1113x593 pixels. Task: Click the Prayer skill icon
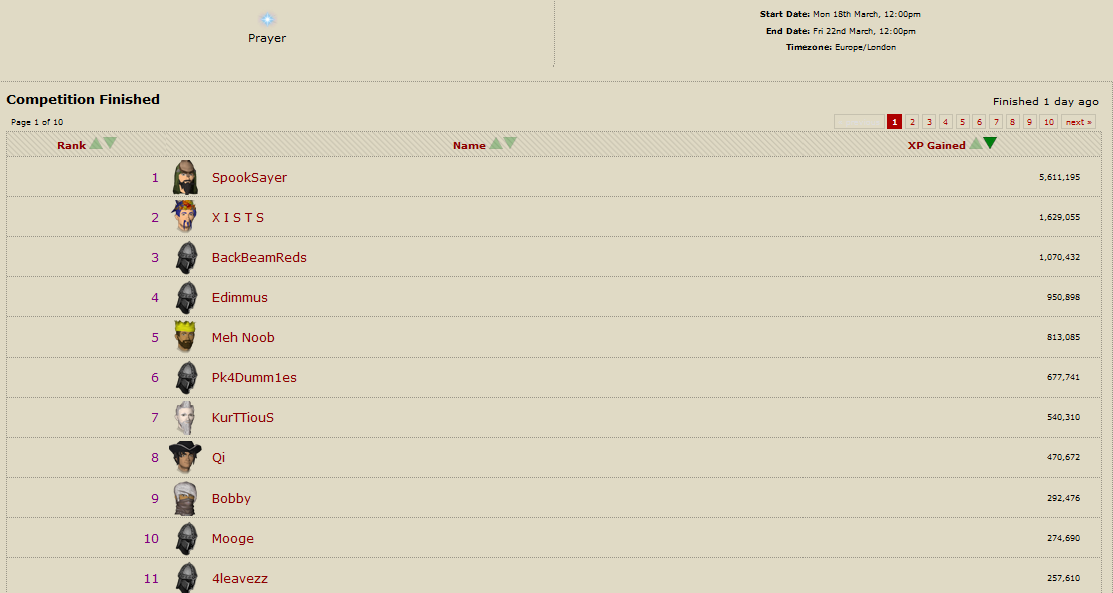tap(267, 19)
